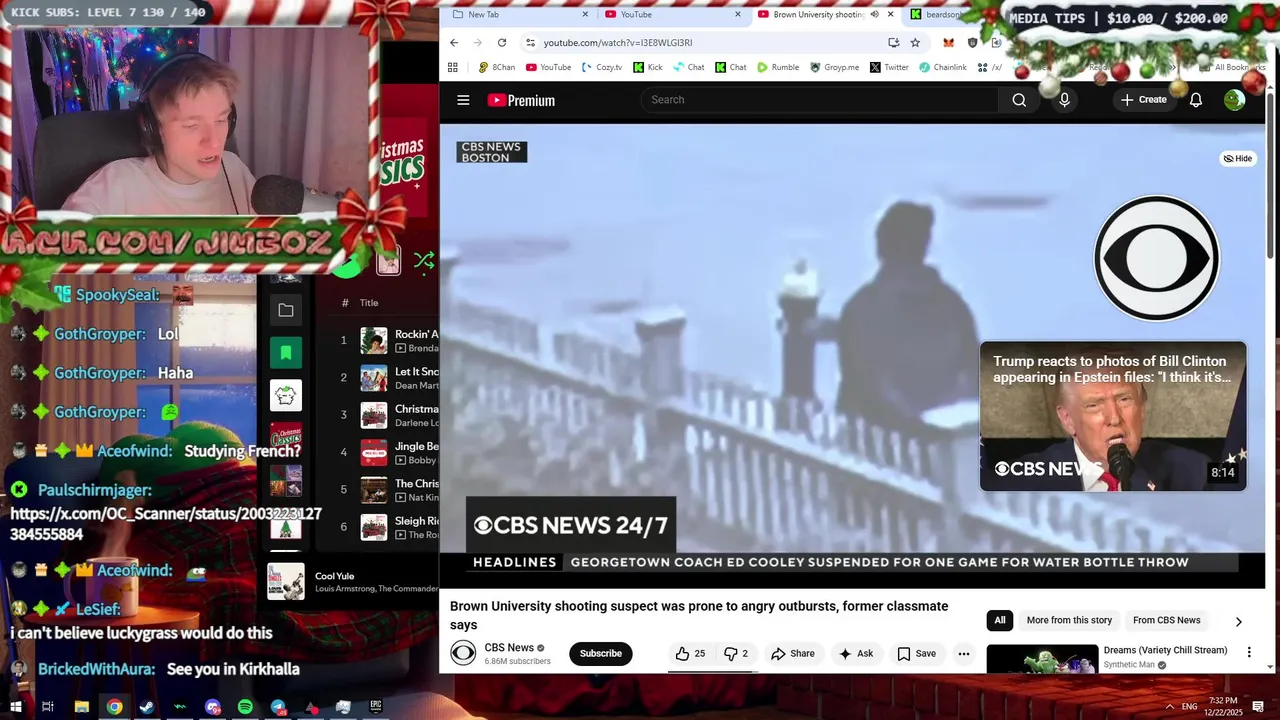Switch to the Brown University shooting tab

pos(825,15)
